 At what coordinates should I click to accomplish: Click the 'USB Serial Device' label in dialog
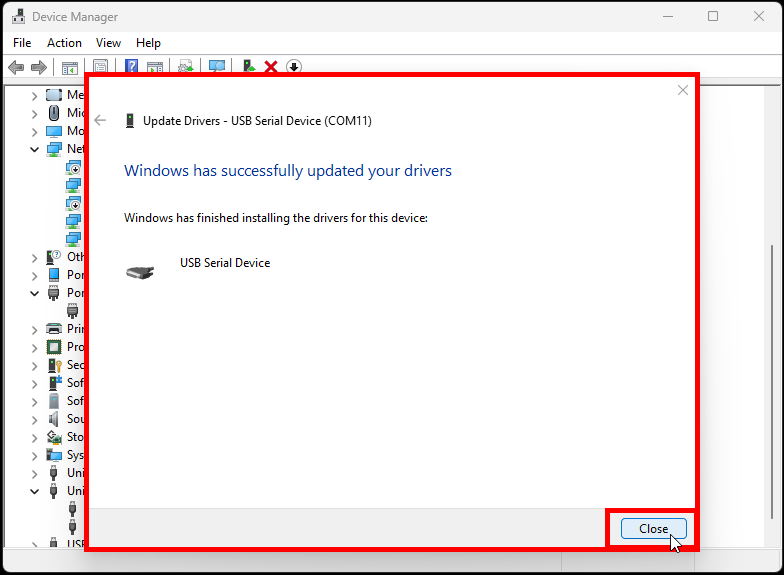tap(225, 263)
